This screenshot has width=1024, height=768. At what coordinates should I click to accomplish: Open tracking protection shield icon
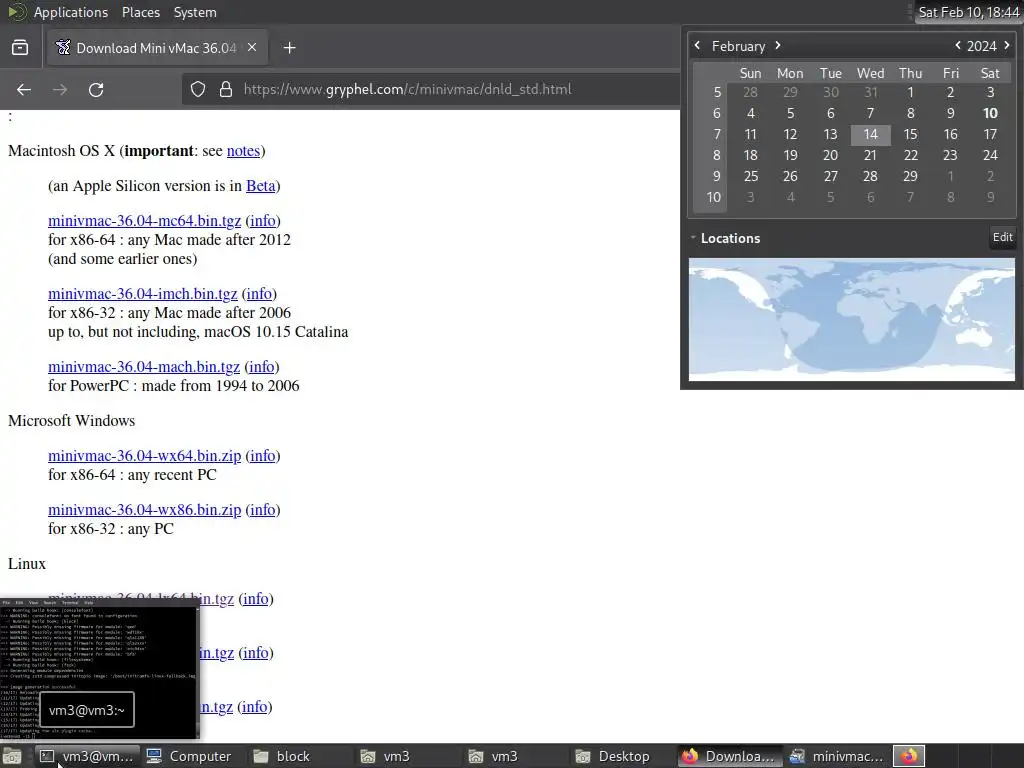click(x=198, y=89)
